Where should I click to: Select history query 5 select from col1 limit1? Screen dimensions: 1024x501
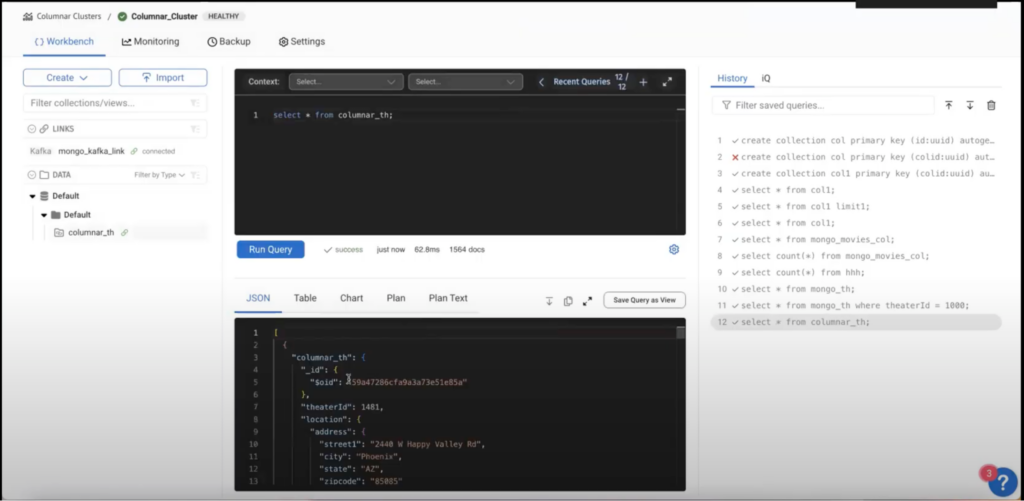pyautogui.click(x=856, y=206)
